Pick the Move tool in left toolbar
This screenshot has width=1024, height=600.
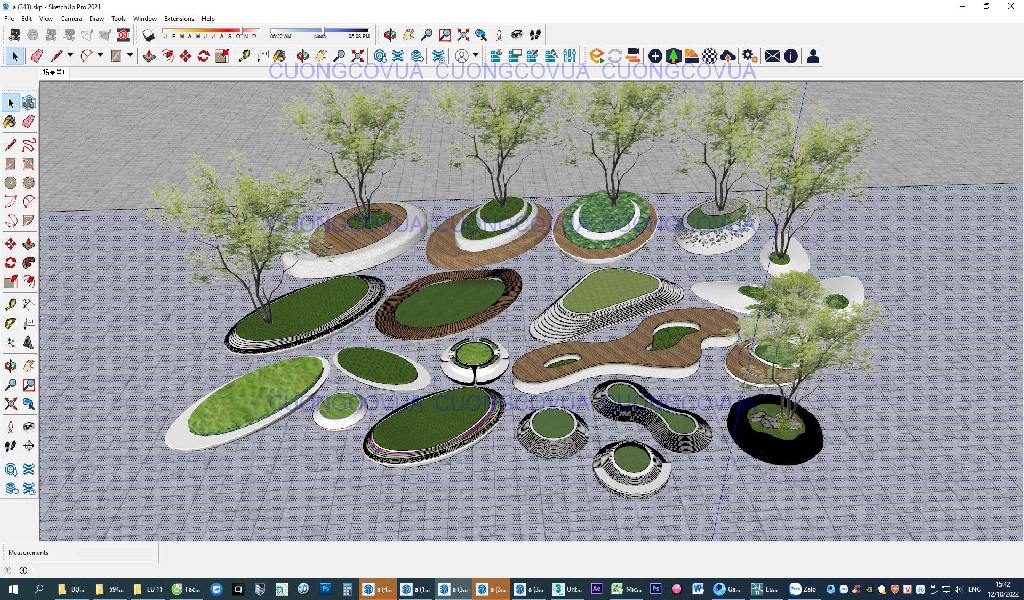coord(10,244)
